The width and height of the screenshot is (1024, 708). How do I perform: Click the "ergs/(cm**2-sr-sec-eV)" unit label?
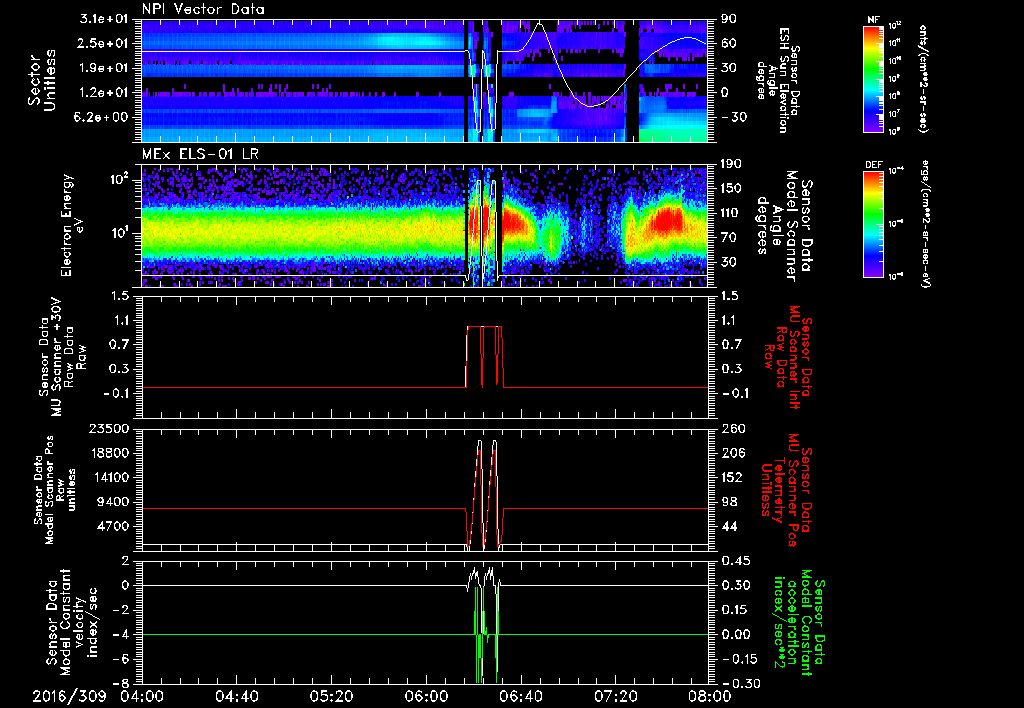(926, 223)
